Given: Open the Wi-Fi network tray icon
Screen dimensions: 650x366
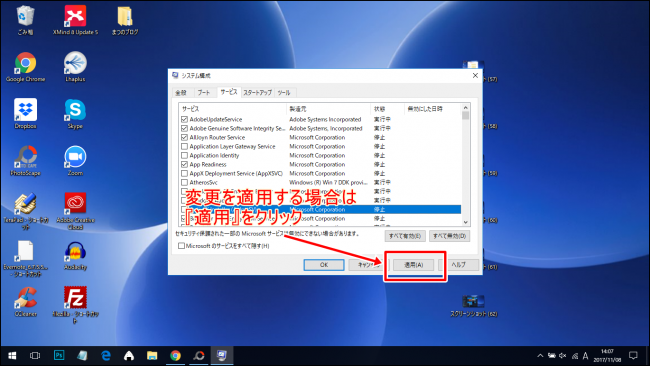Looking at the screenshot, I should click(x=575, y=356).
